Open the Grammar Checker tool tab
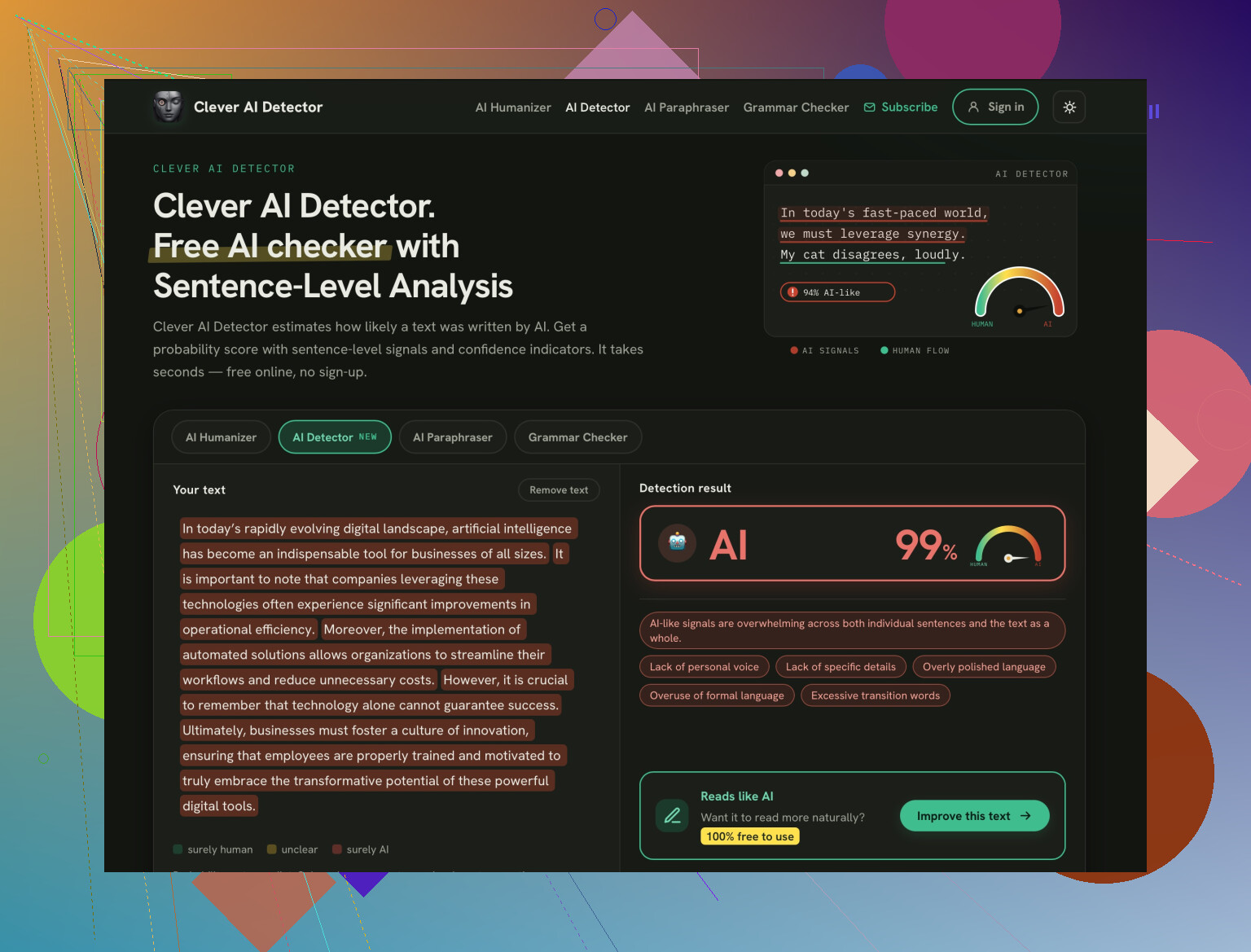This screenshot has width=1251, height=952. coord(578,437)
